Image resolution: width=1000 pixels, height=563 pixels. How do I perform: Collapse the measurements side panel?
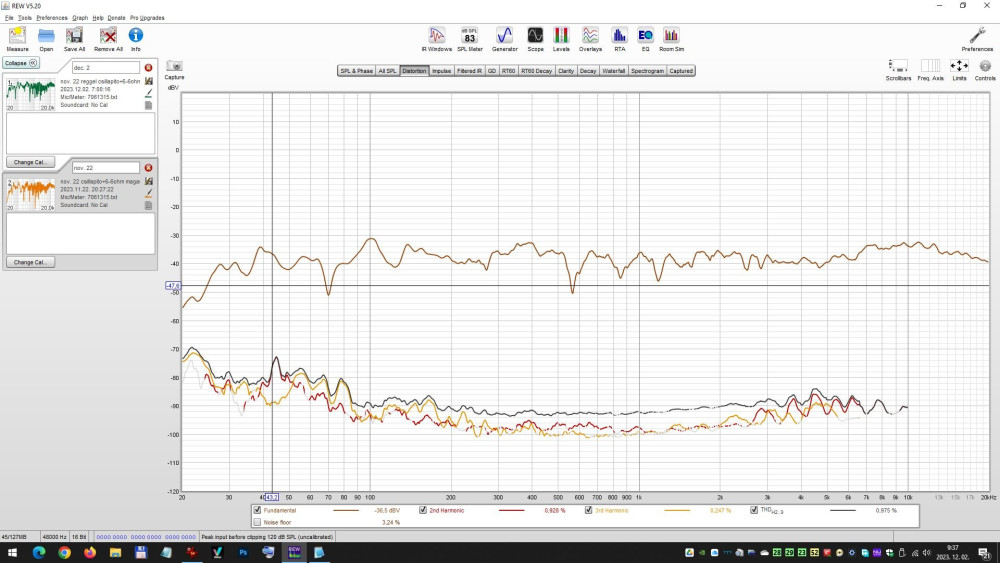[x=21, y=63]
